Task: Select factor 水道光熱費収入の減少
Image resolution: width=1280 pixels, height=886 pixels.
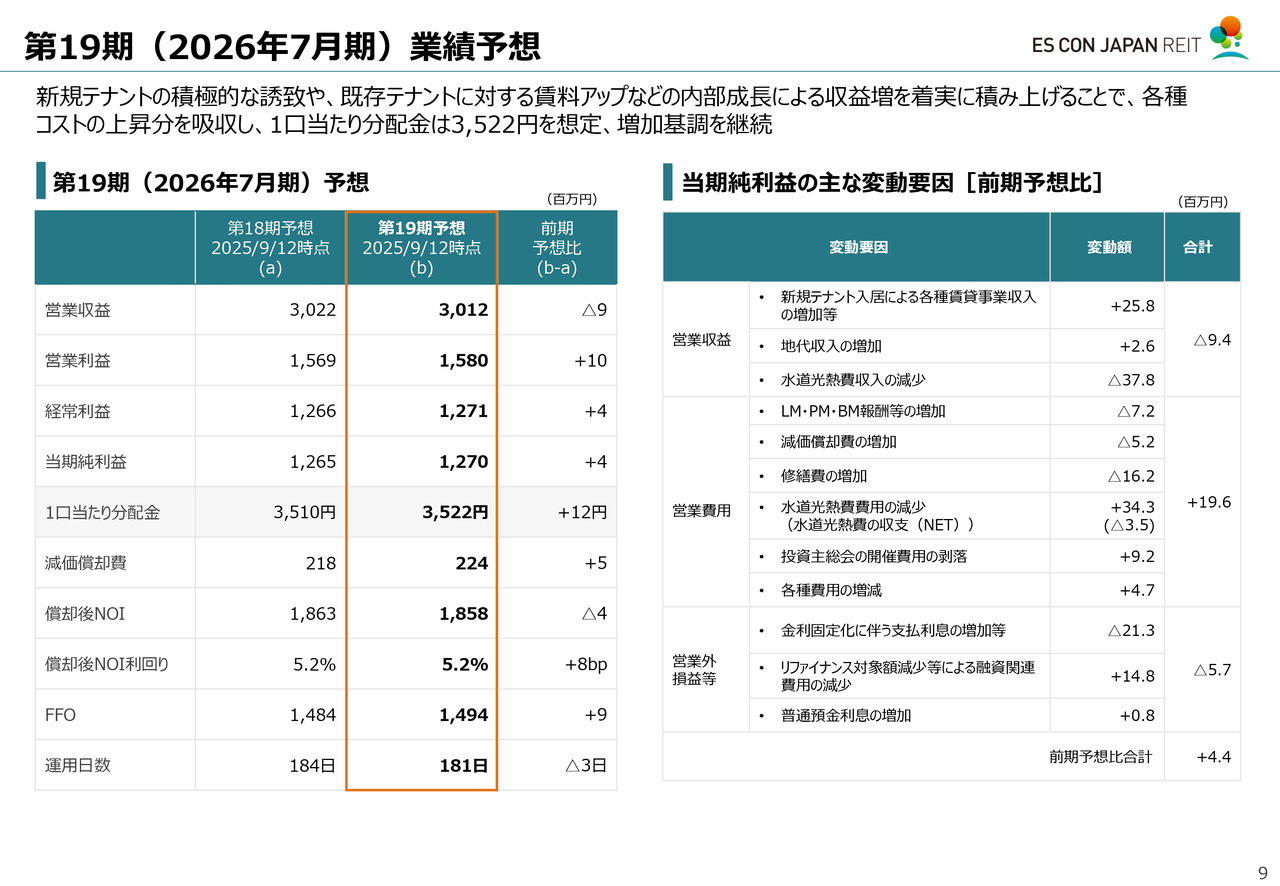Action: click(853, 380)
